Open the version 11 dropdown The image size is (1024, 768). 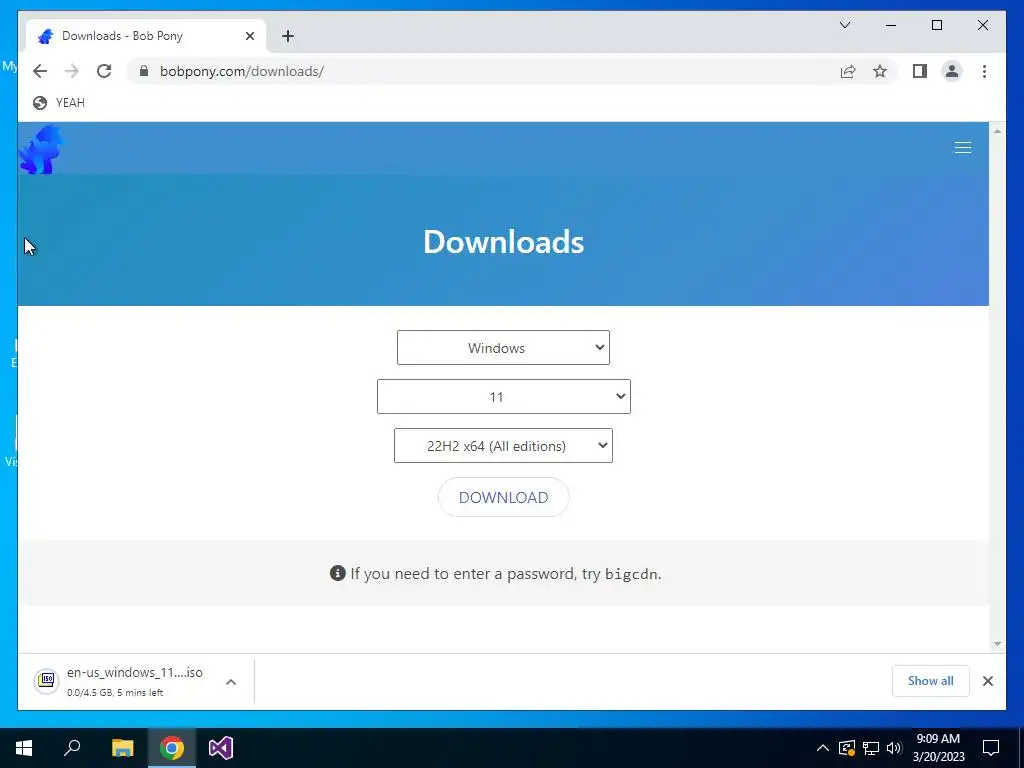(x=504, y=396)
